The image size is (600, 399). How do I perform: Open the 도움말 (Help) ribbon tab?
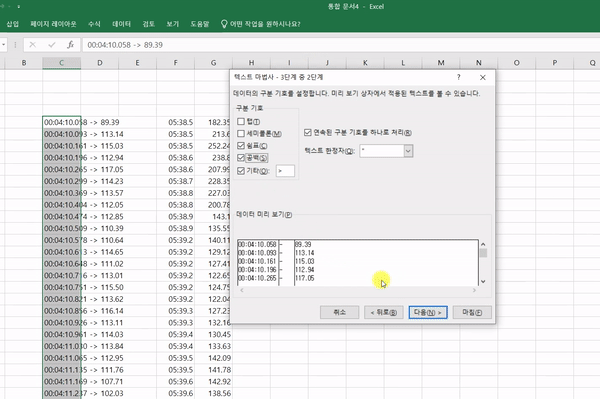pos(200,24)
